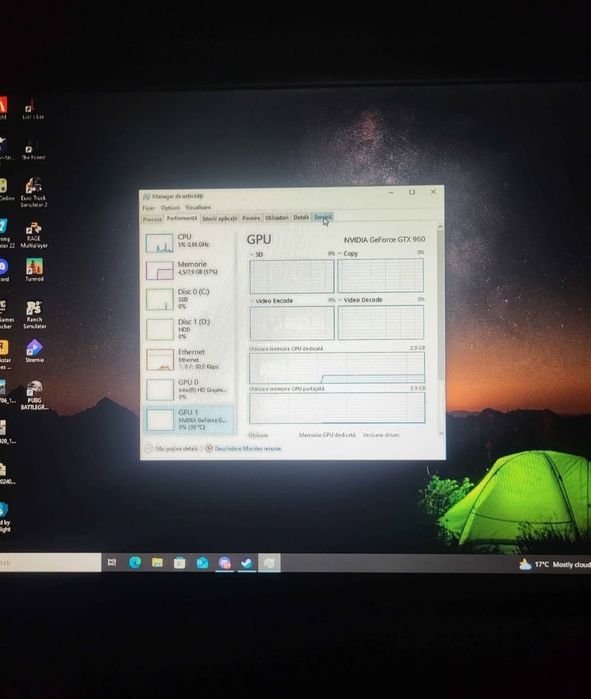Click the Memorie GPU dedicată label
Image resolution: width=591 pixels, height=699 pixels.
[x=327, y=435]
